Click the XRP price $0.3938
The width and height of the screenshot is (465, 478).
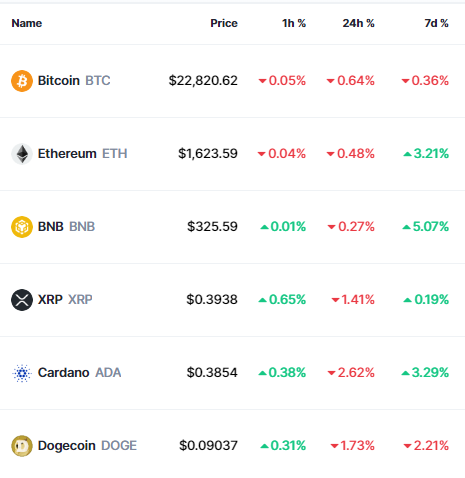pos(212,300)
